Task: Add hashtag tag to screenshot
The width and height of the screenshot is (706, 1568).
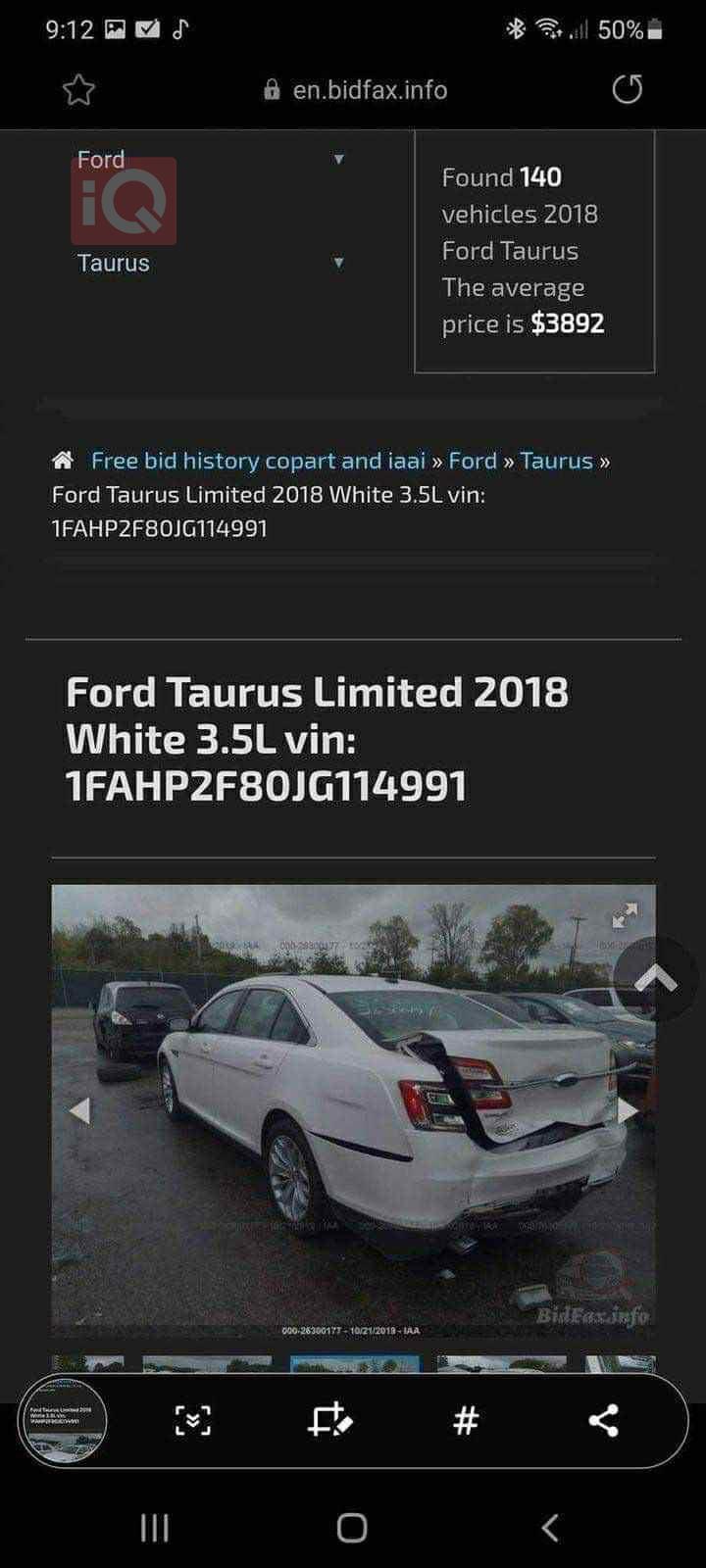Action: 467,1420
